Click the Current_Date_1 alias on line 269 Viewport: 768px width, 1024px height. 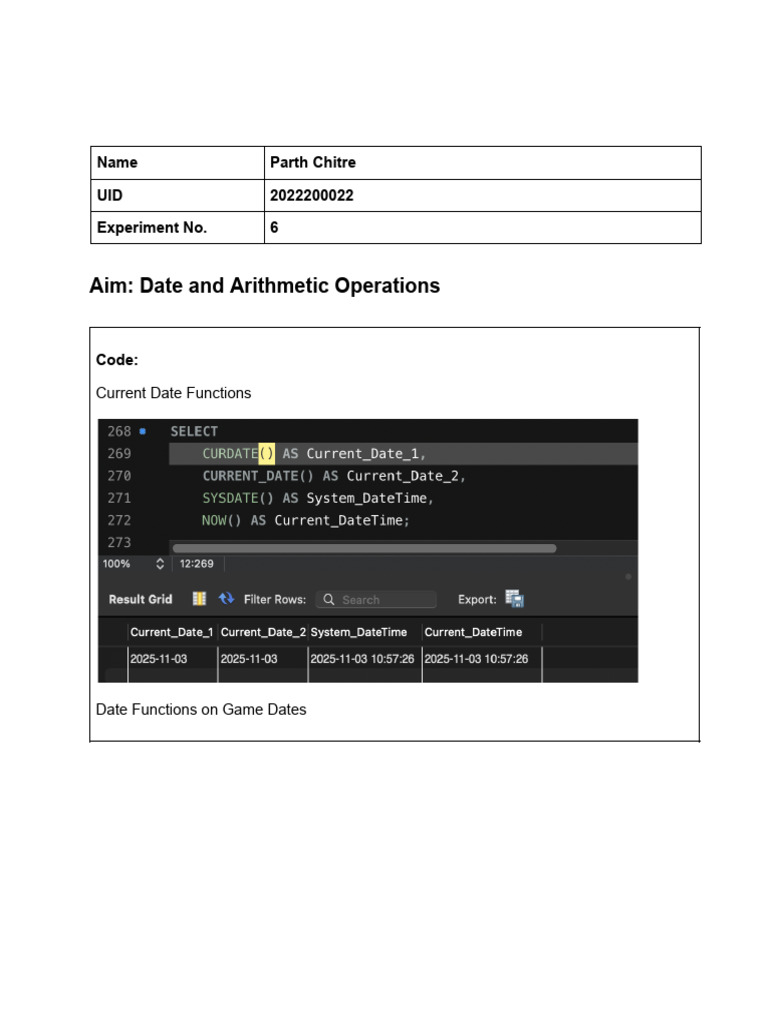tap(362, 453)
